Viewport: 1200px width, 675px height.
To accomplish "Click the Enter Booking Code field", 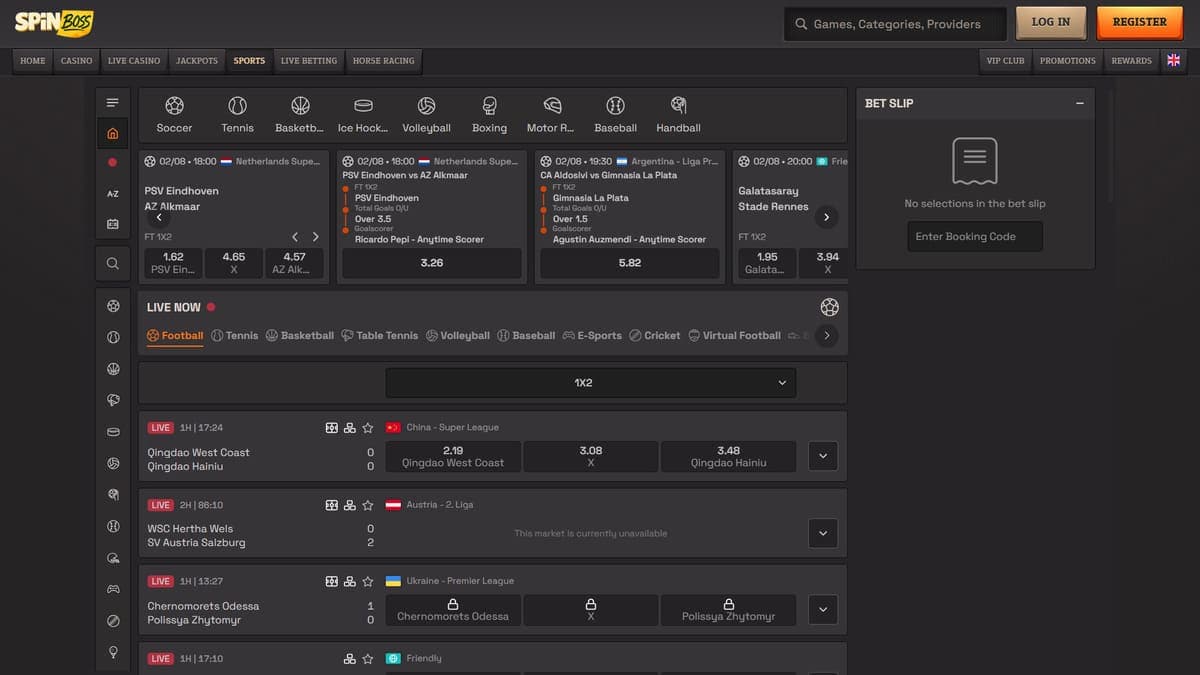I will 975,237.
